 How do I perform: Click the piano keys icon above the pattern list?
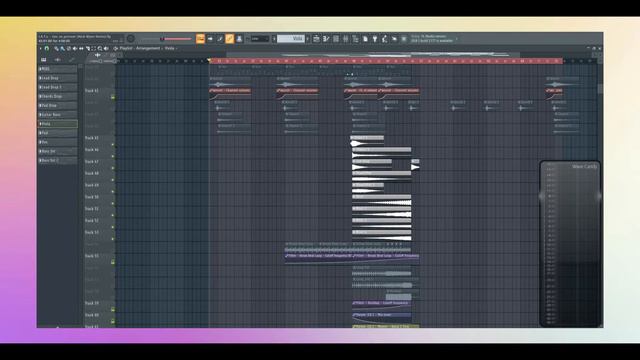click(x=43, y=60)
